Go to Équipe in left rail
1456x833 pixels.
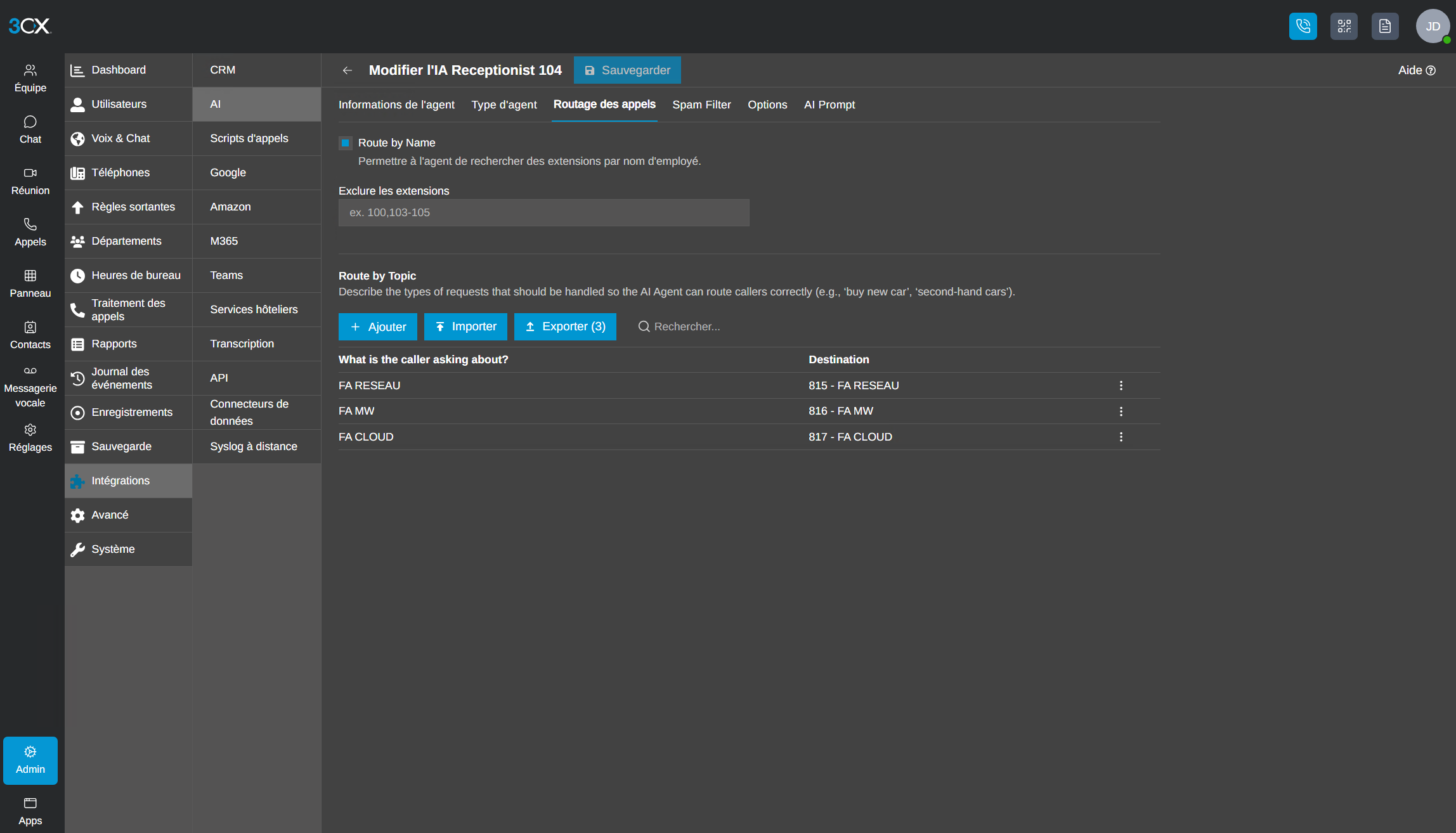point(30,79)
